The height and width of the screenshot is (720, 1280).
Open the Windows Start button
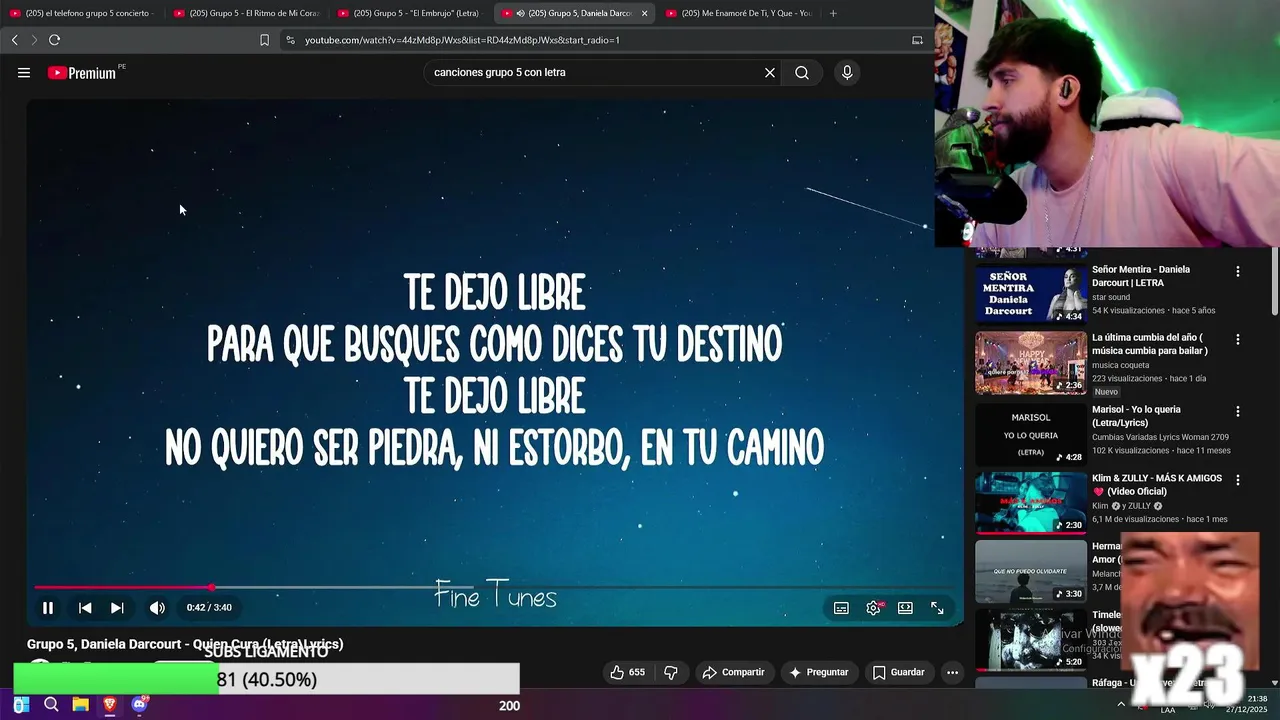coord(21,705)
